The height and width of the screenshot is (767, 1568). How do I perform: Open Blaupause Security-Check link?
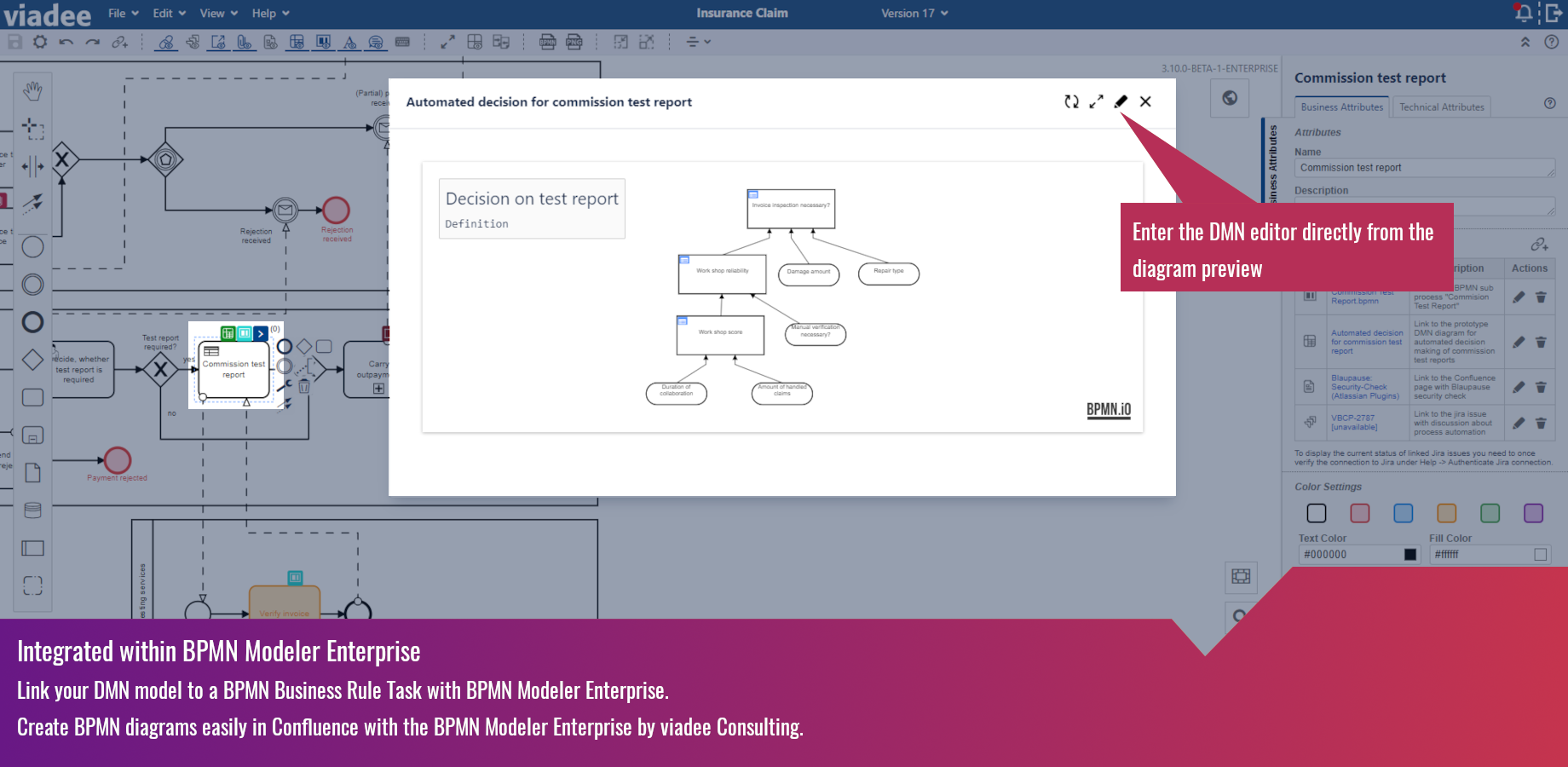[x=1365, y=387]
